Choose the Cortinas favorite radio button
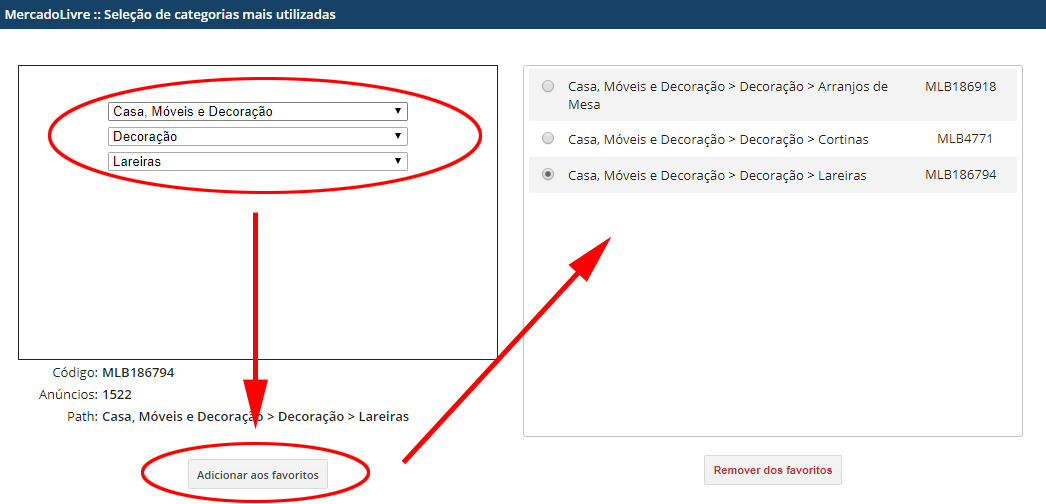Viewport: 1046px width, 504px height. (x=548, y=139)
